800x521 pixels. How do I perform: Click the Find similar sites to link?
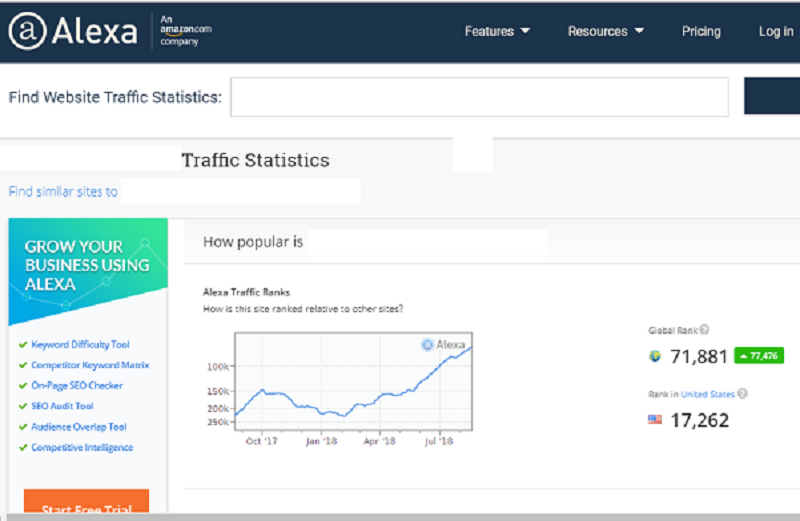[x=63, y=191]
